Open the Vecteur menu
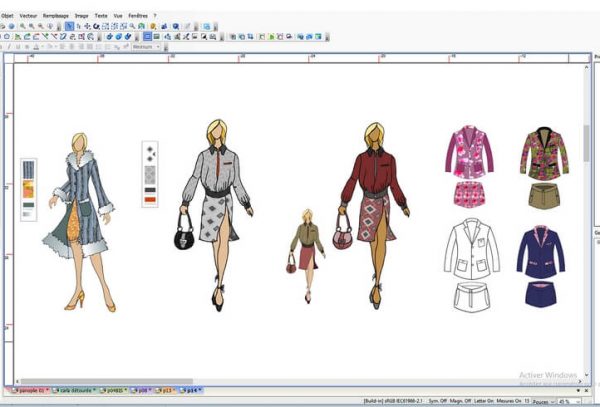600x407 pixels. 28,16
